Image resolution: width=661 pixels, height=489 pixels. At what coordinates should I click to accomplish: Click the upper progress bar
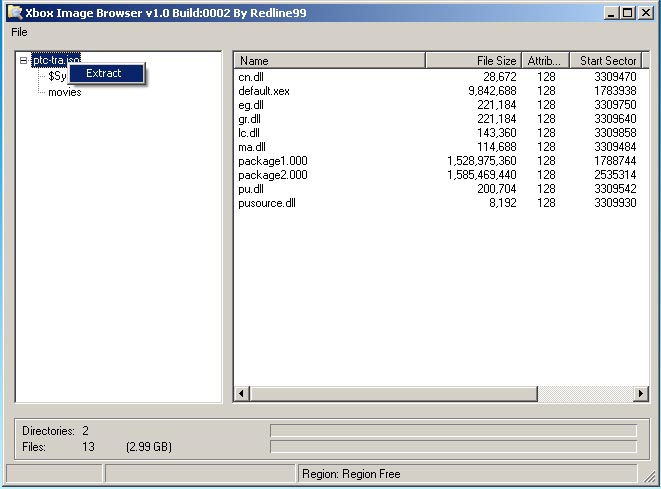click(453, 430)
